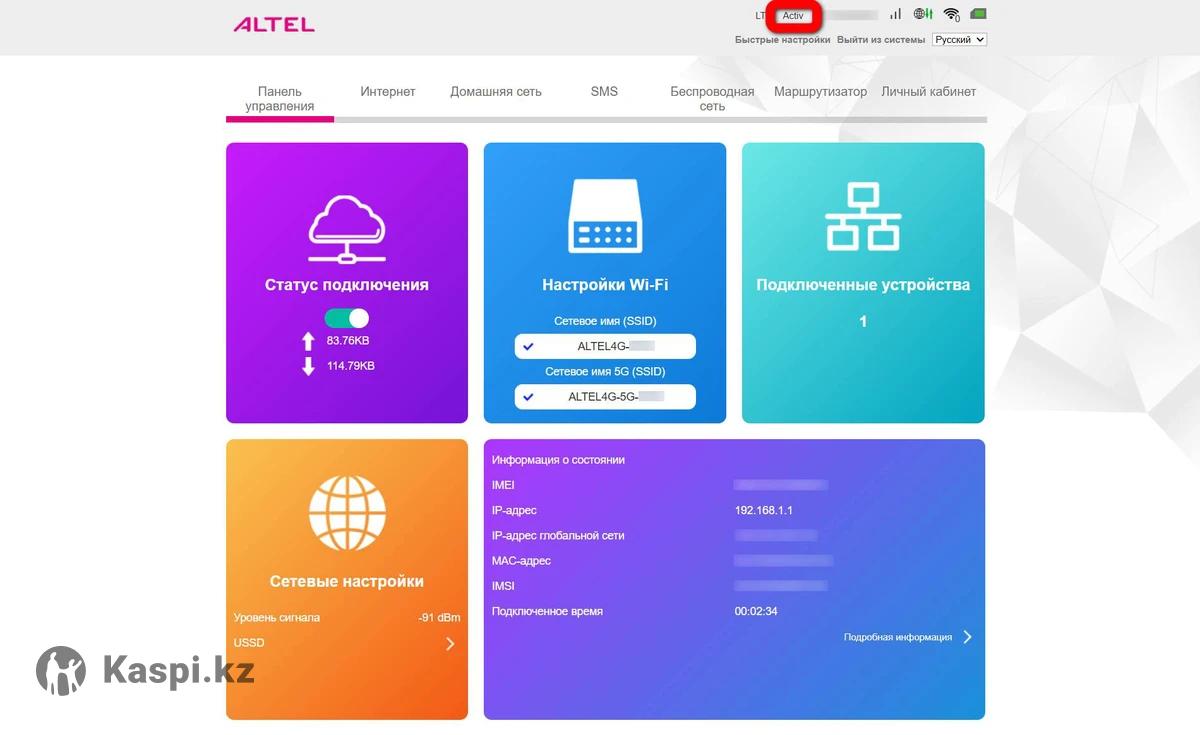Select the ALTEL4G-5G SSID field
The image size is (1200, 735).
(605, 396)
